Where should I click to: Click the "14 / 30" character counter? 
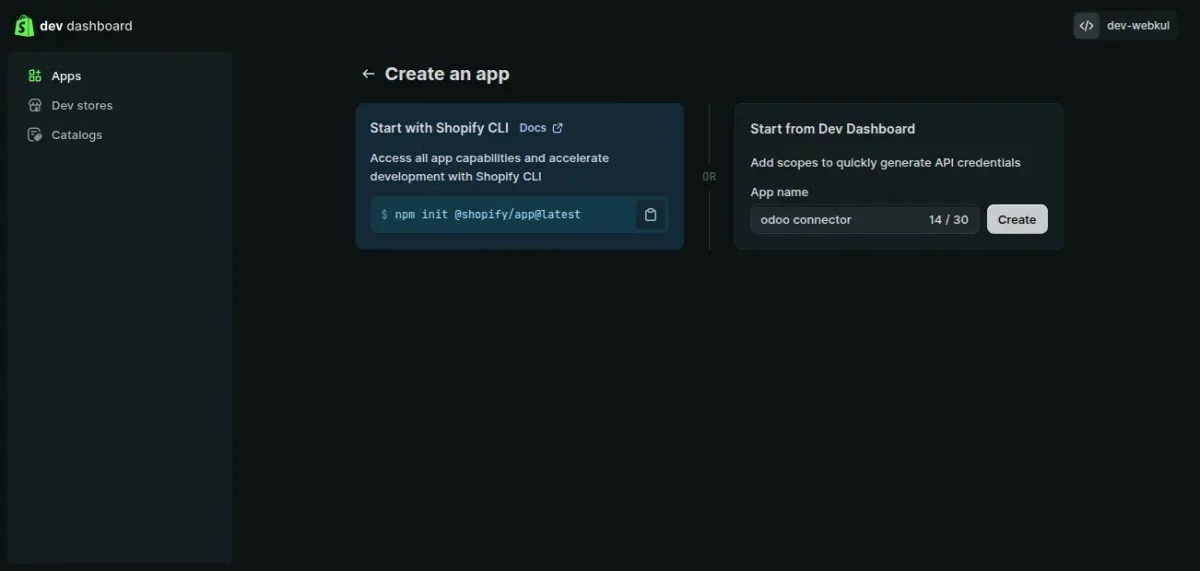pyautogui.click(x=949, y=220)
